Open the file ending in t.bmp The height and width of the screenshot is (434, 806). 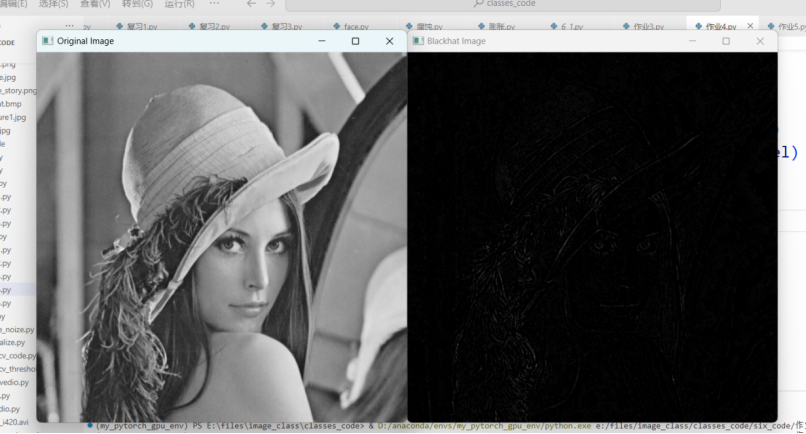click(11, 104)
